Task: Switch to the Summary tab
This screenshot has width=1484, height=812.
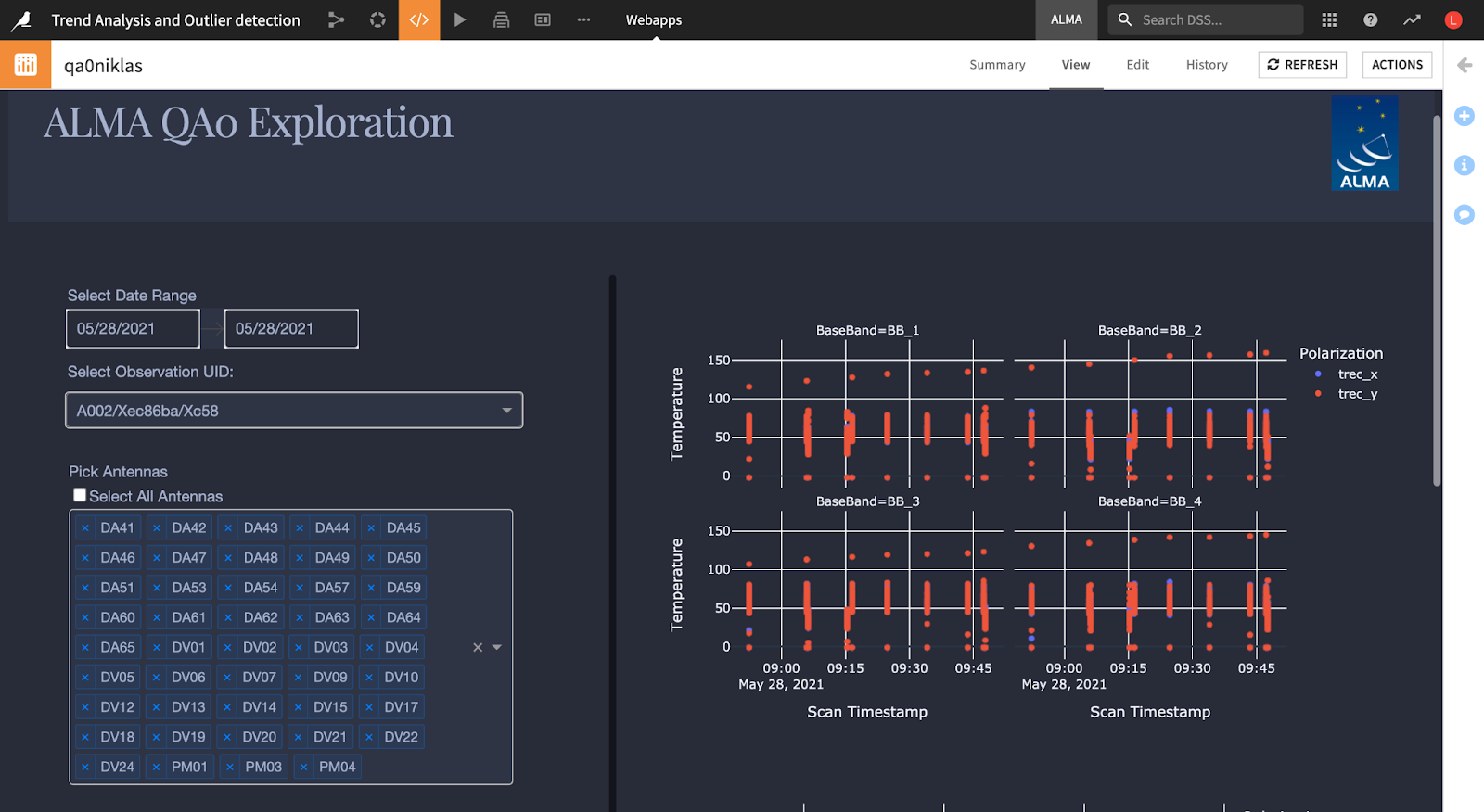Action: (x=997, y=65)
